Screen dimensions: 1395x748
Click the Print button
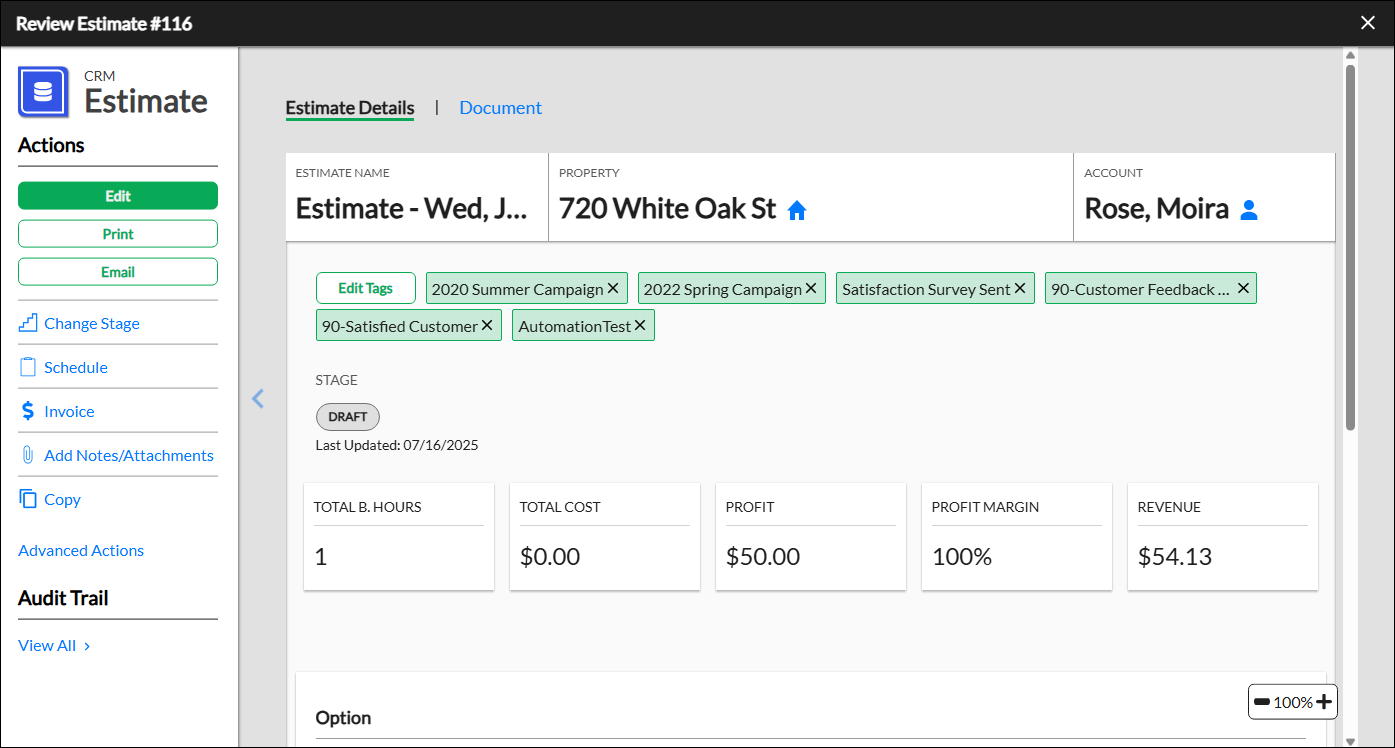[x=118, y=234]
